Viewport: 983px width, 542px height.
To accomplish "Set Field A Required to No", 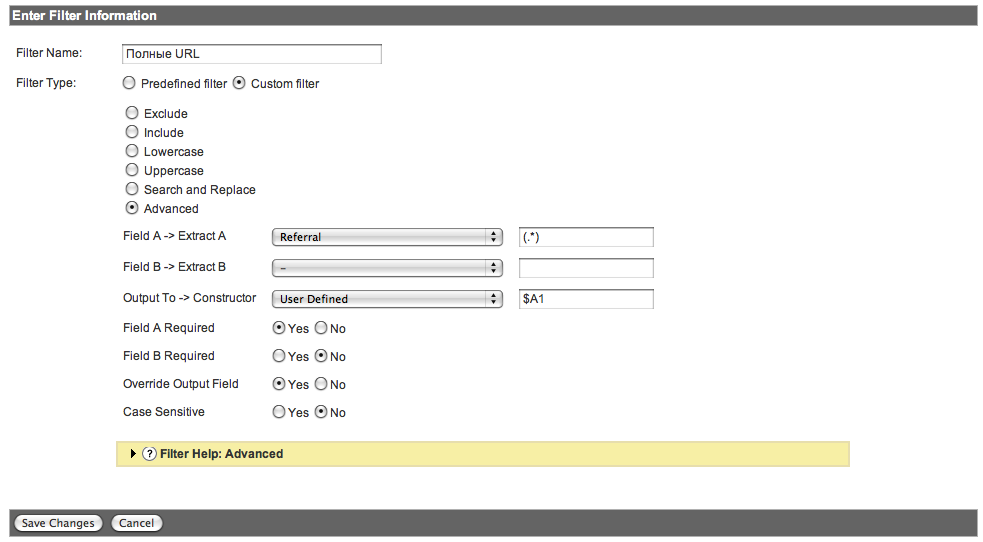I will [321, 328].
